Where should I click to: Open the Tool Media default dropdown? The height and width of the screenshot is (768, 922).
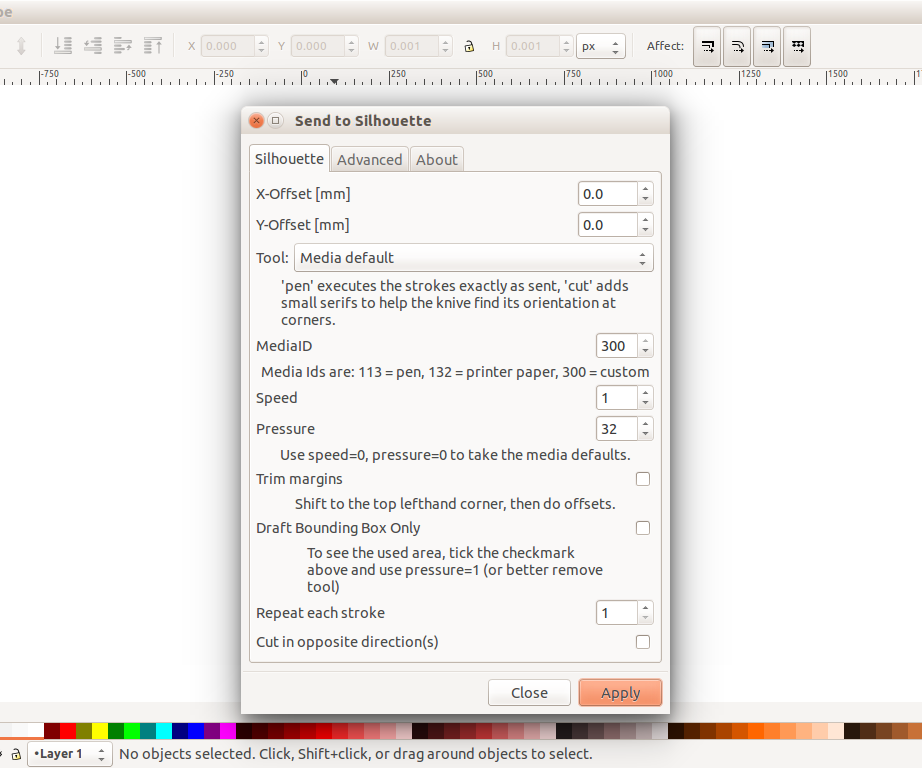click(473, 257)
